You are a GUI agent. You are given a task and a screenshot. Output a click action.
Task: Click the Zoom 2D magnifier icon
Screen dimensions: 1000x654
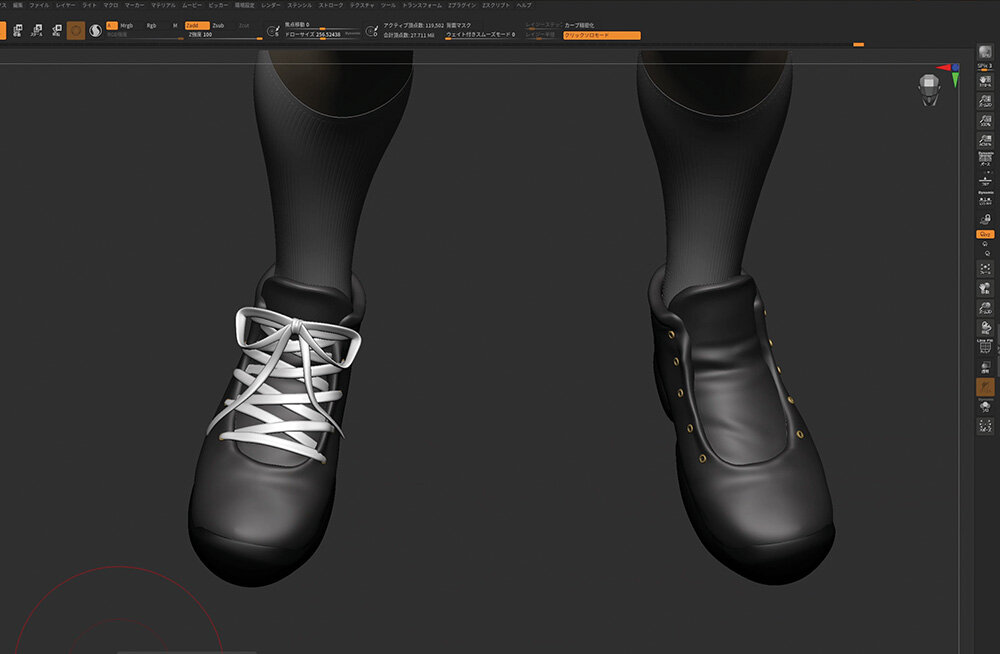(985, 101)
